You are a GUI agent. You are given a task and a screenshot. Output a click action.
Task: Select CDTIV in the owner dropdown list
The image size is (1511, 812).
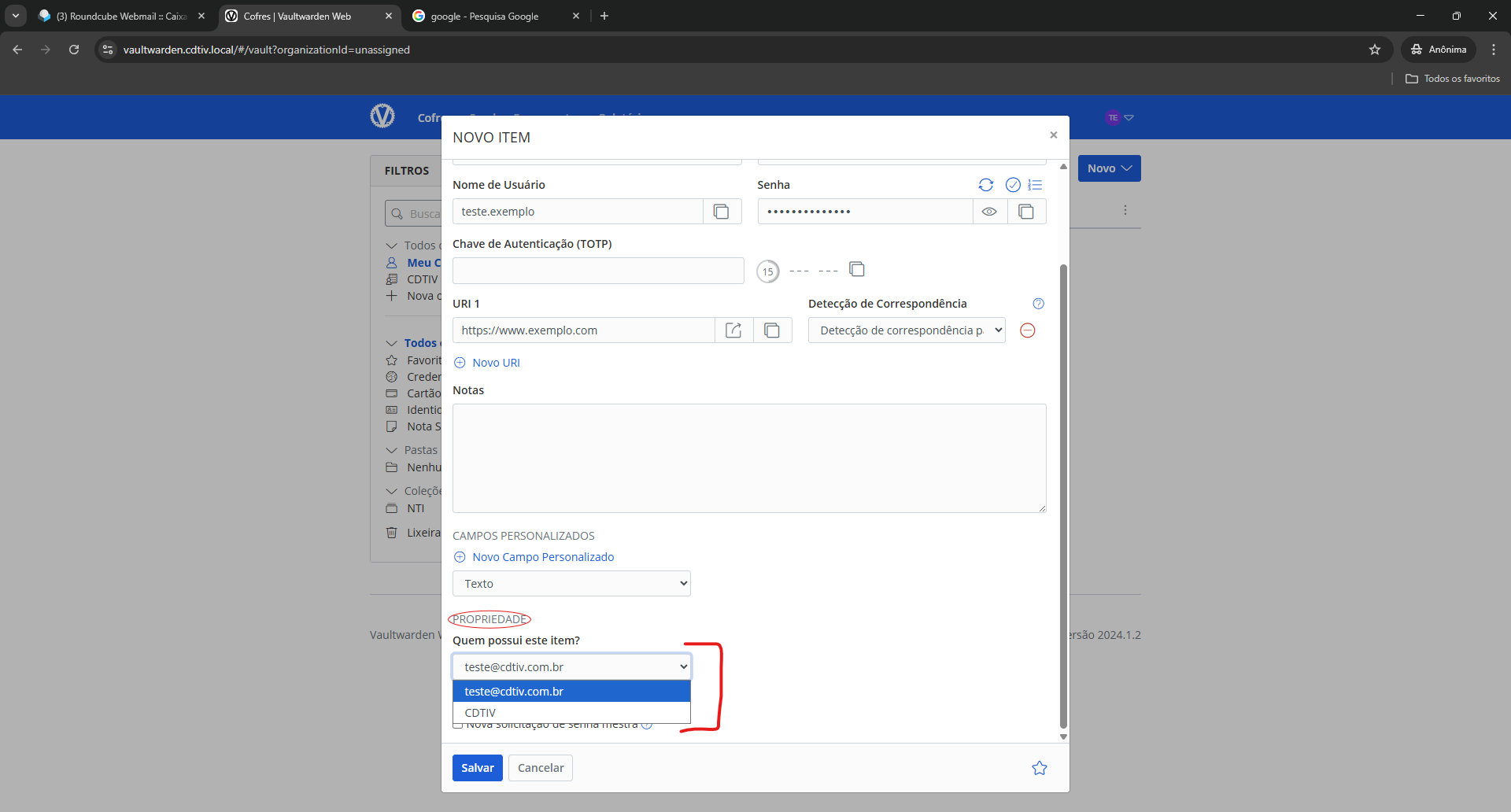click(480, 713)
